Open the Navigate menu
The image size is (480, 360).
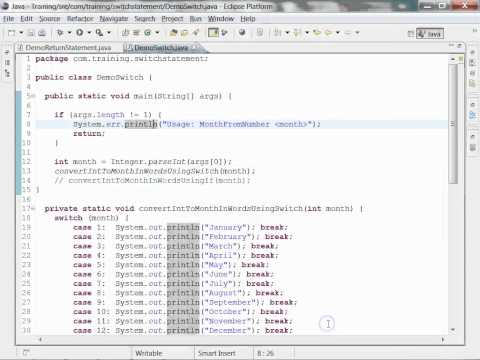tap(114, 19)
